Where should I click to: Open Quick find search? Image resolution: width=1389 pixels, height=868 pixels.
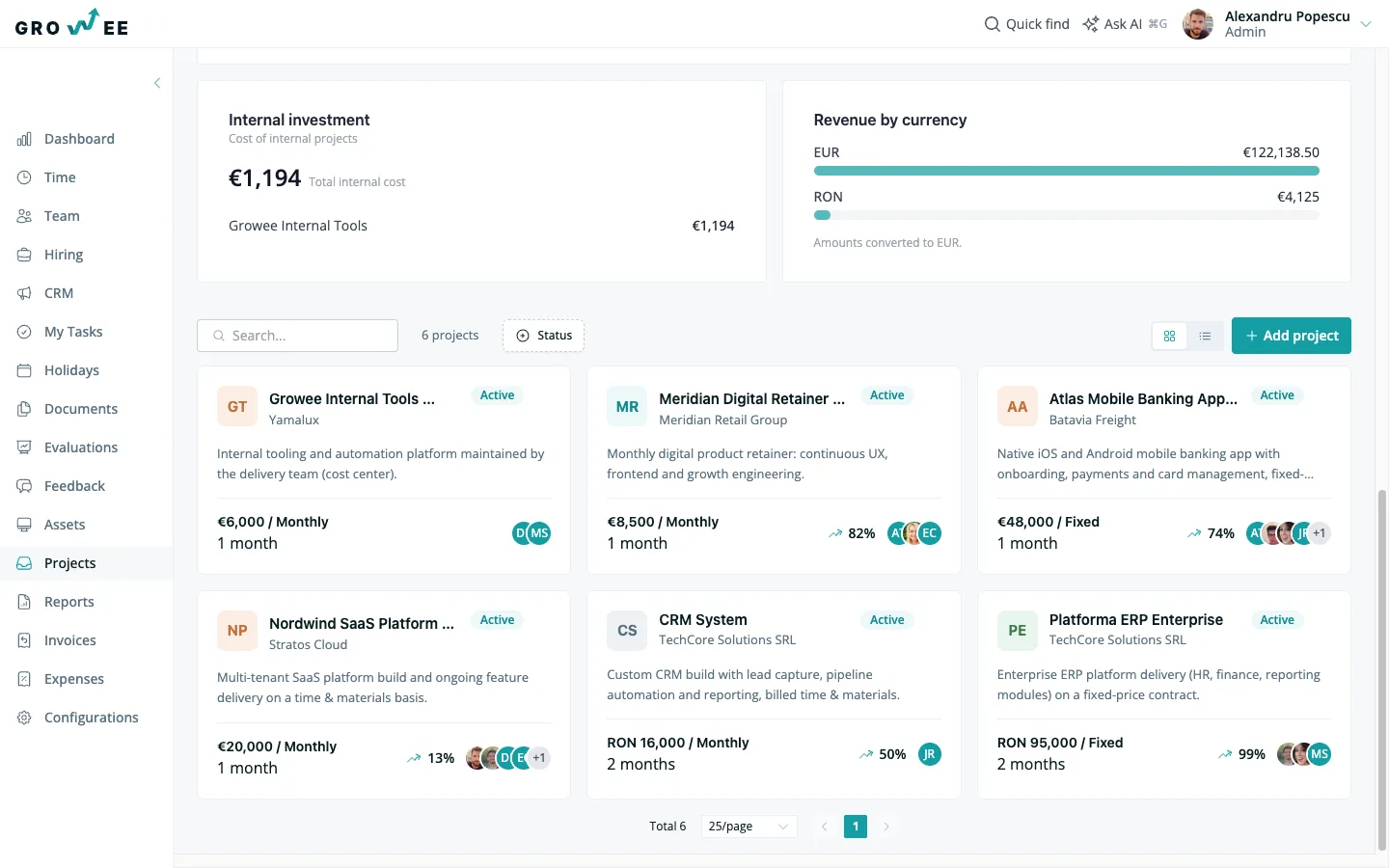[1026, 24]
